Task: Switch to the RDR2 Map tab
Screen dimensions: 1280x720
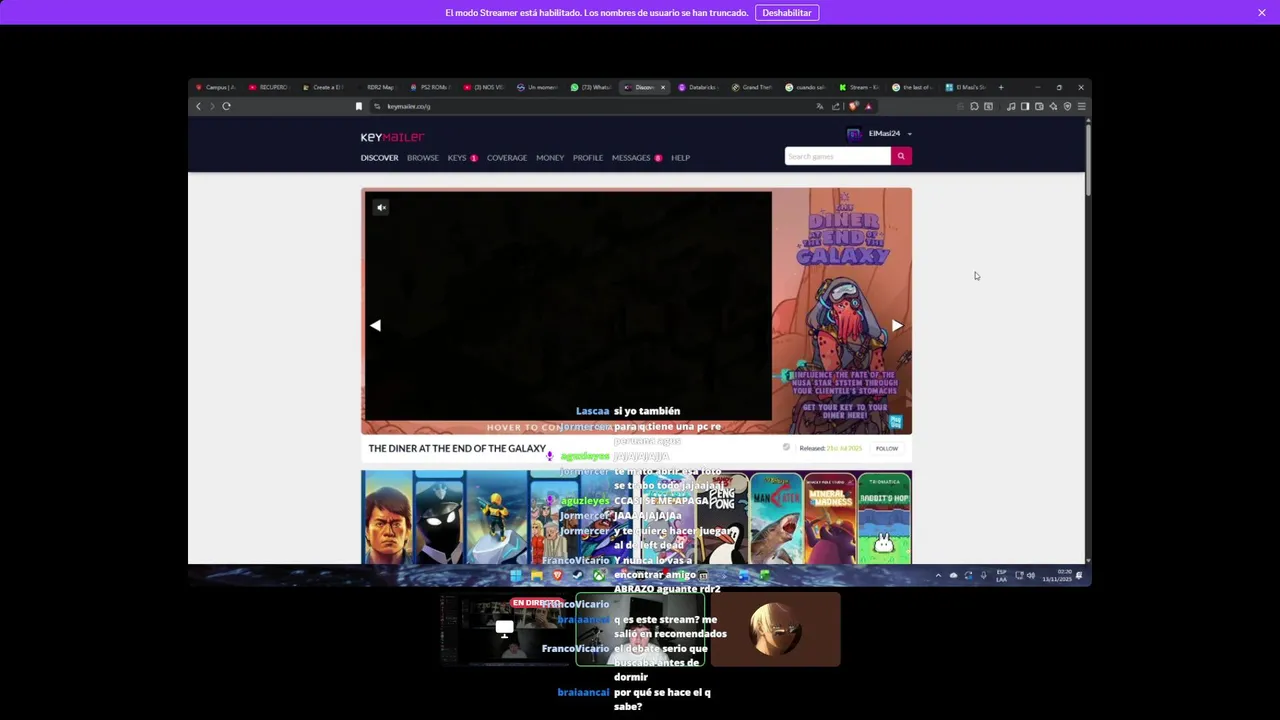Action: pyautogui.click(x=376, y=87)
